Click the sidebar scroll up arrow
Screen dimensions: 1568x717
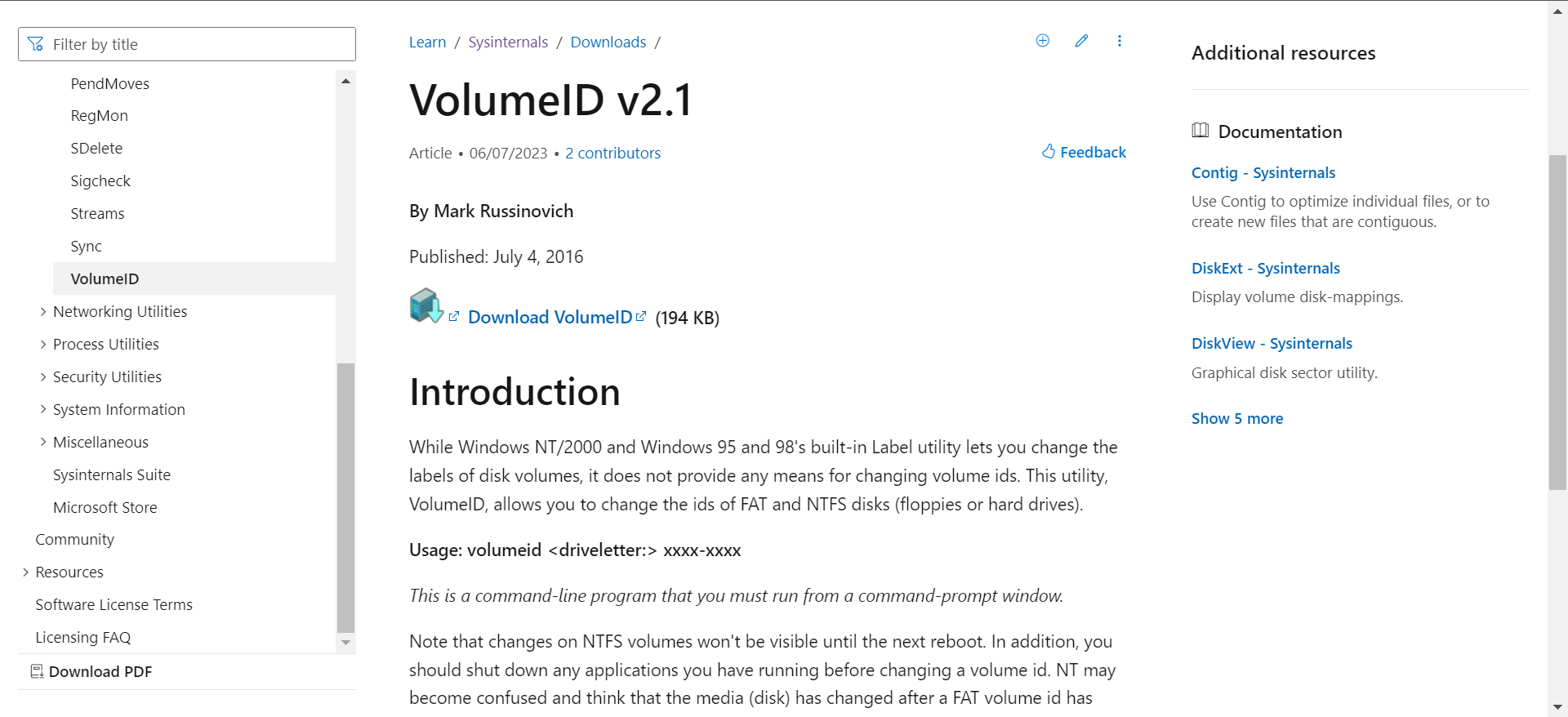345,81
